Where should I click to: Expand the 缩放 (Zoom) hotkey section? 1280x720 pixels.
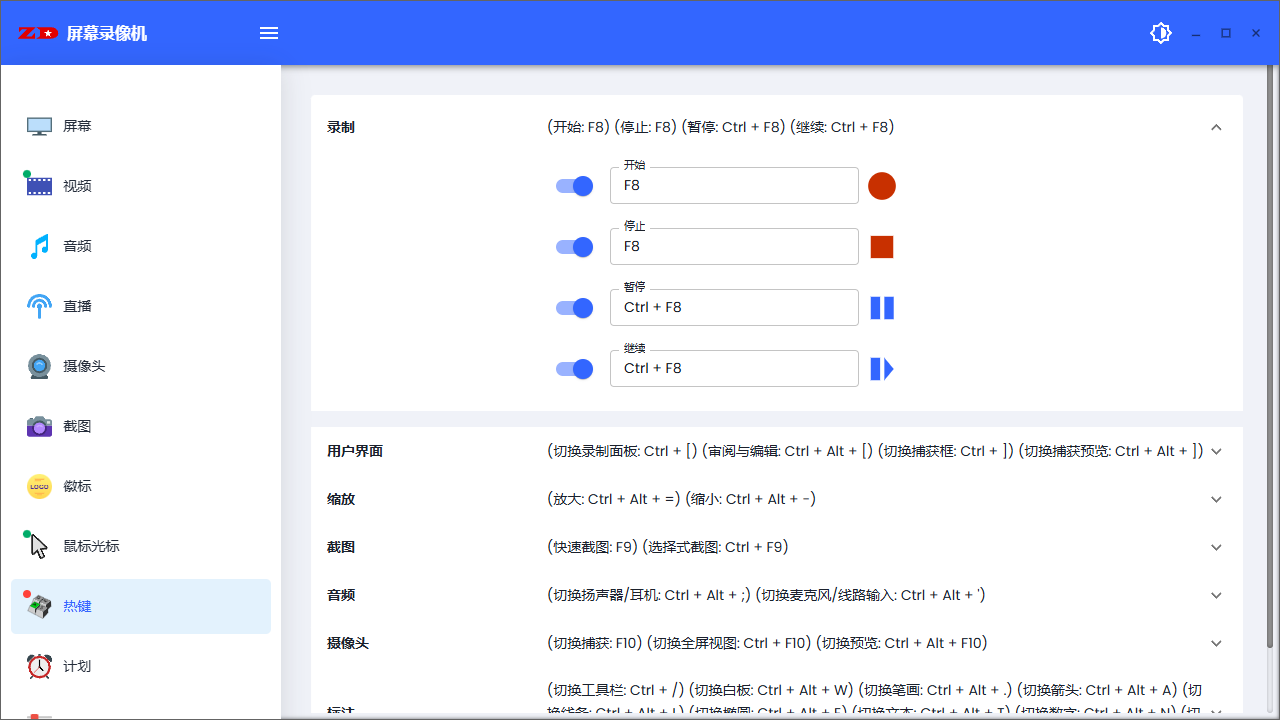click(x=1216, y=499)
